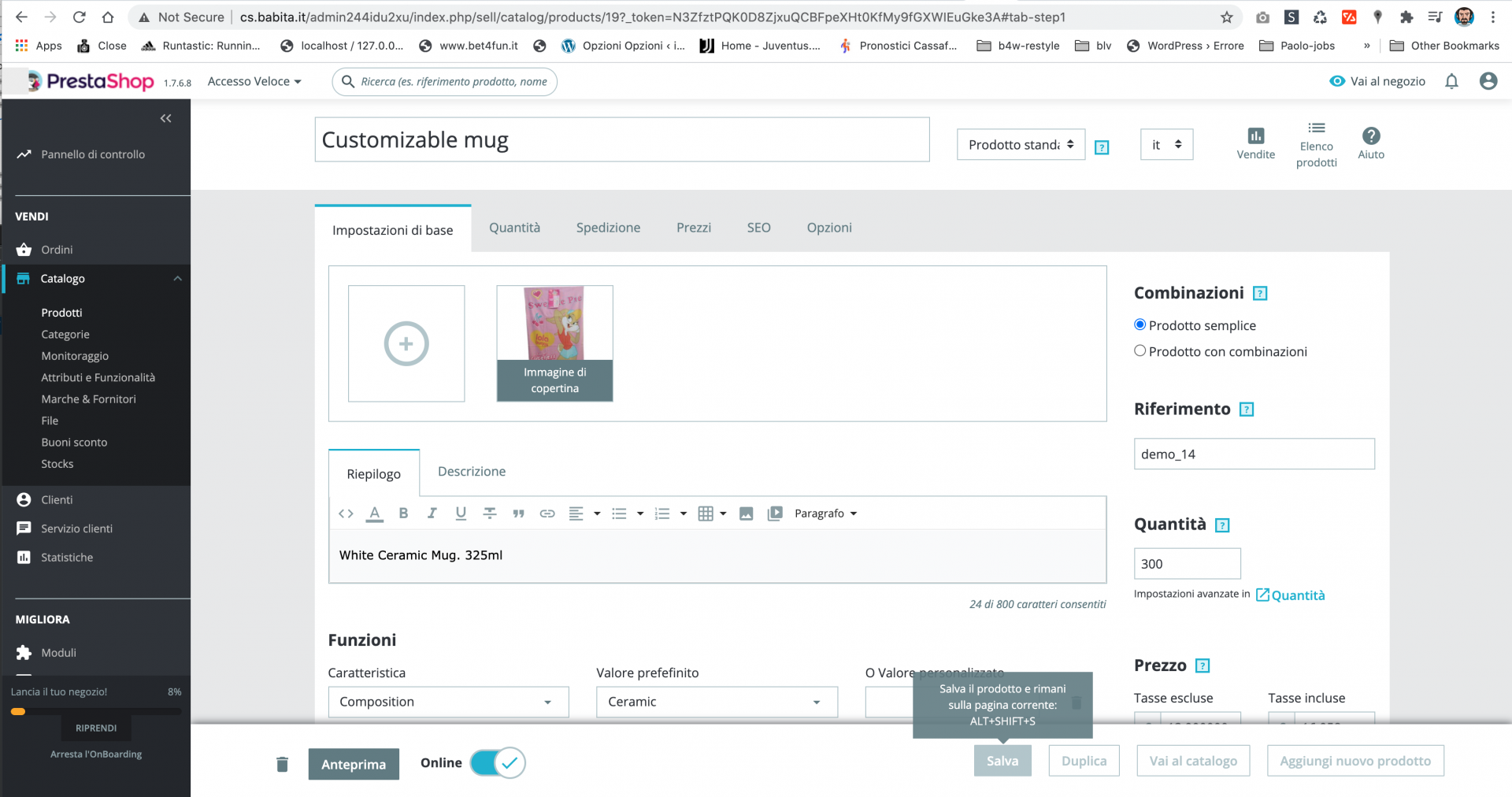Click the RIPRENDI onboarding button

[96, 728]
